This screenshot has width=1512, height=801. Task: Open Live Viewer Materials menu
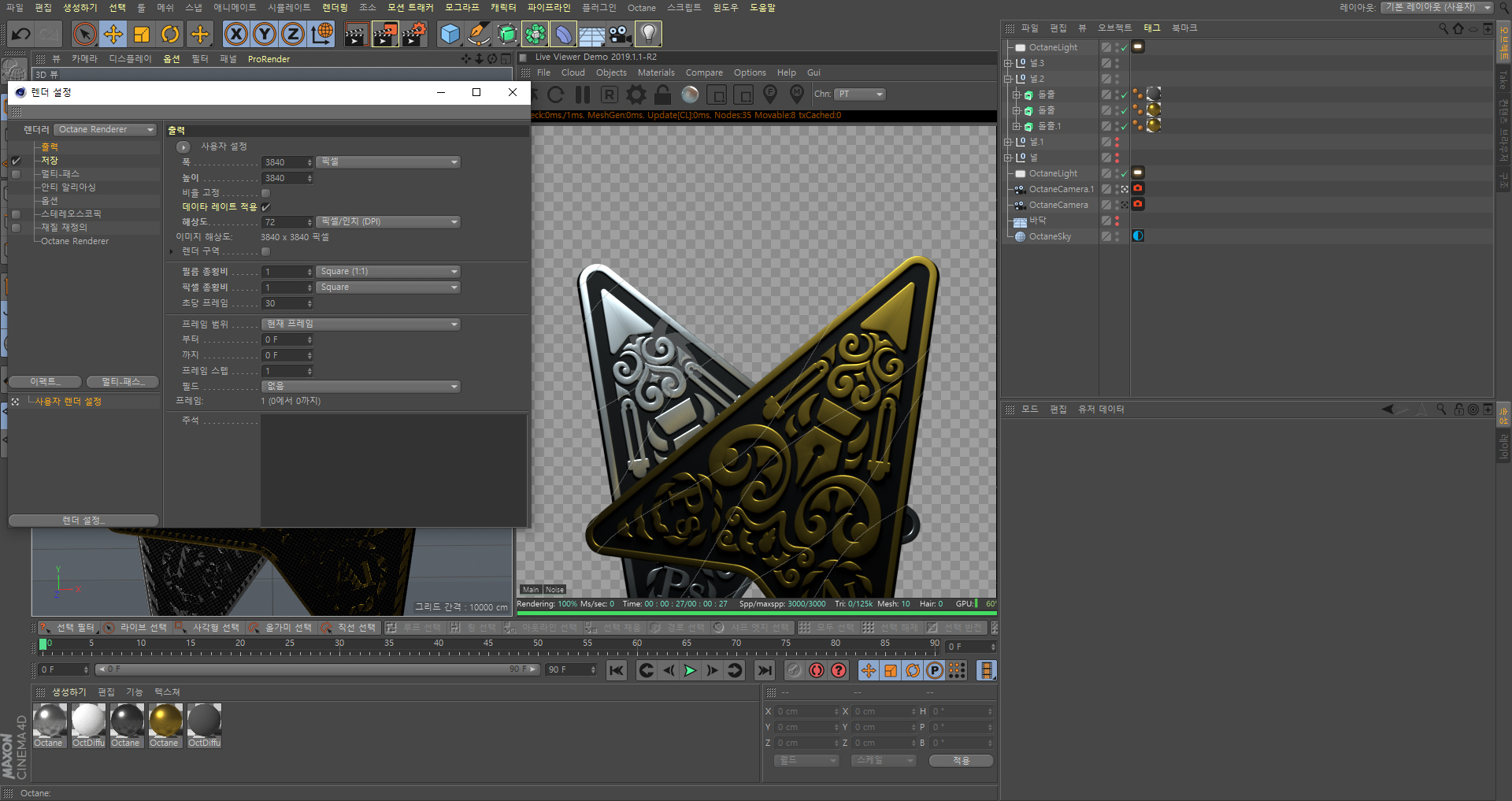click(656, 72)
